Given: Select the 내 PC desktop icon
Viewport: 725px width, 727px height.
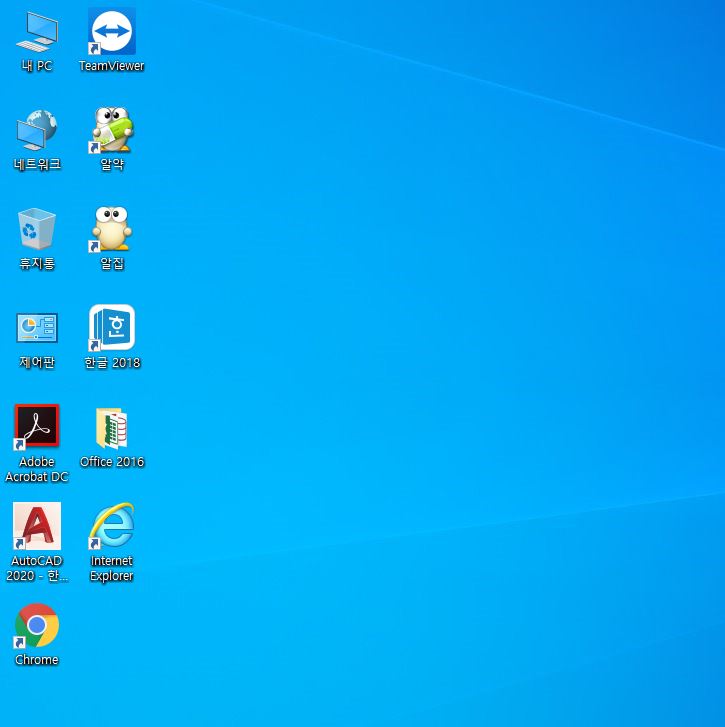Looking at the screenshot, I should (x=37, y=32).
